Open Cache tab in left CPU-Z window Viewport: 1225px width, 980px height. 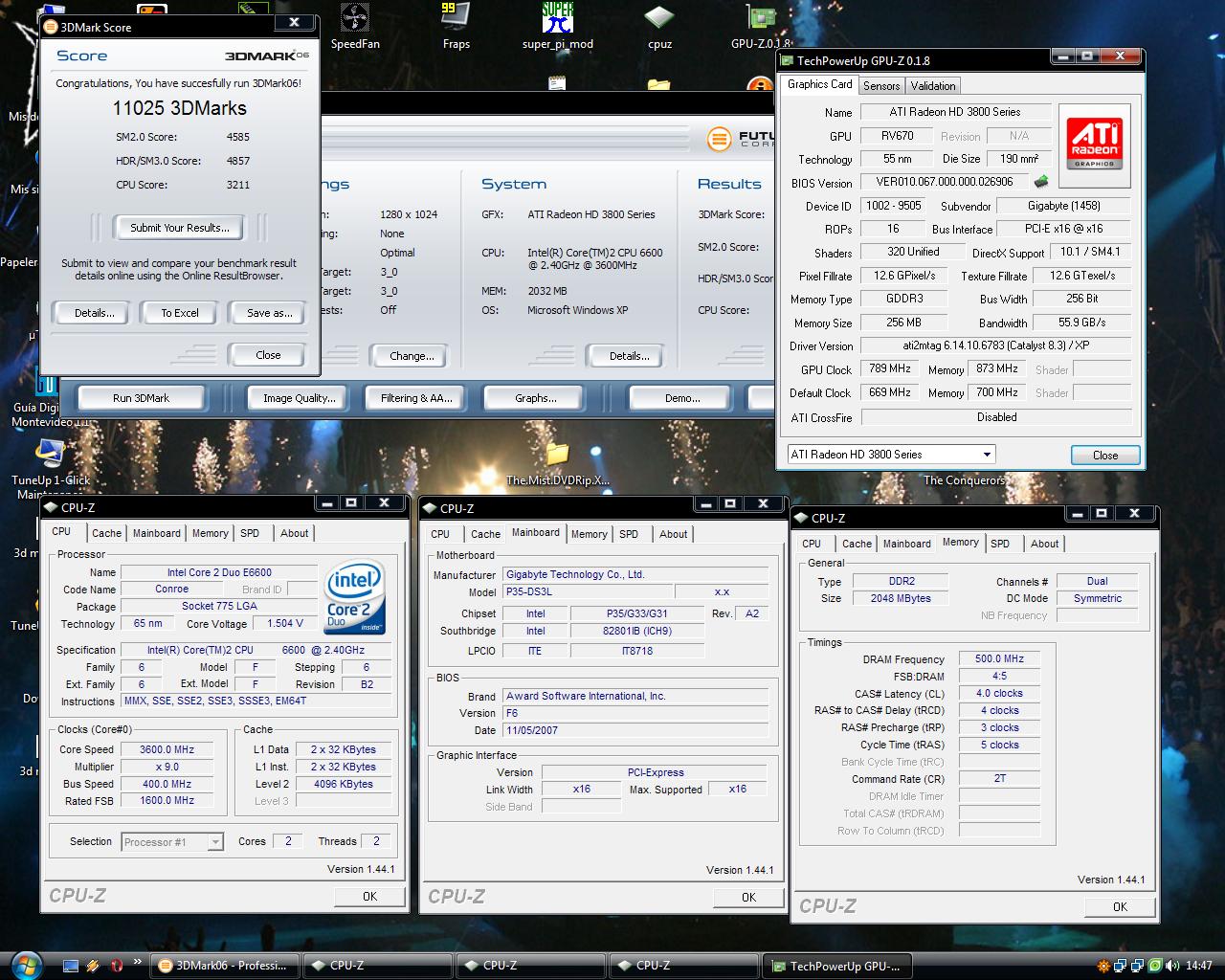pos(106,533)
